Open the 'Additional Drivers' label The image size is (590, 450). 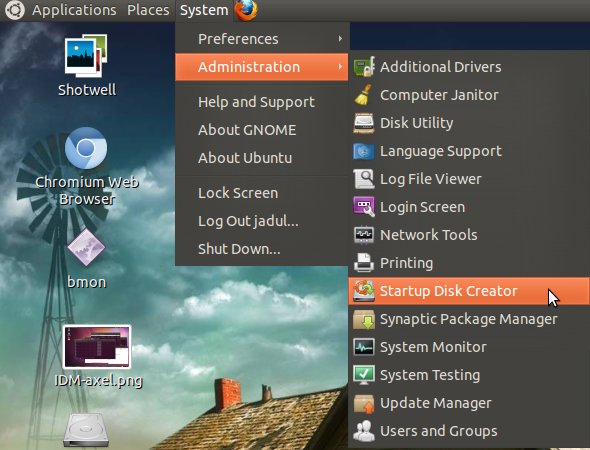coord(441,67)
